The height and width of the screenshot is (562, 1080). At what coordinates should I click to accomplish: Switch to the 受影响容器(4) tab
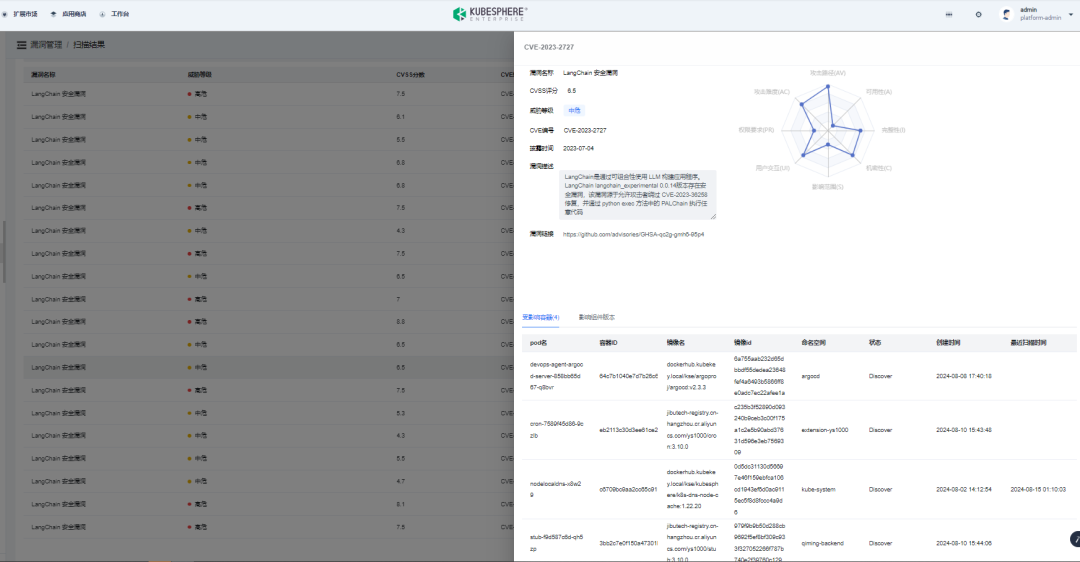[x=541, y=318]
